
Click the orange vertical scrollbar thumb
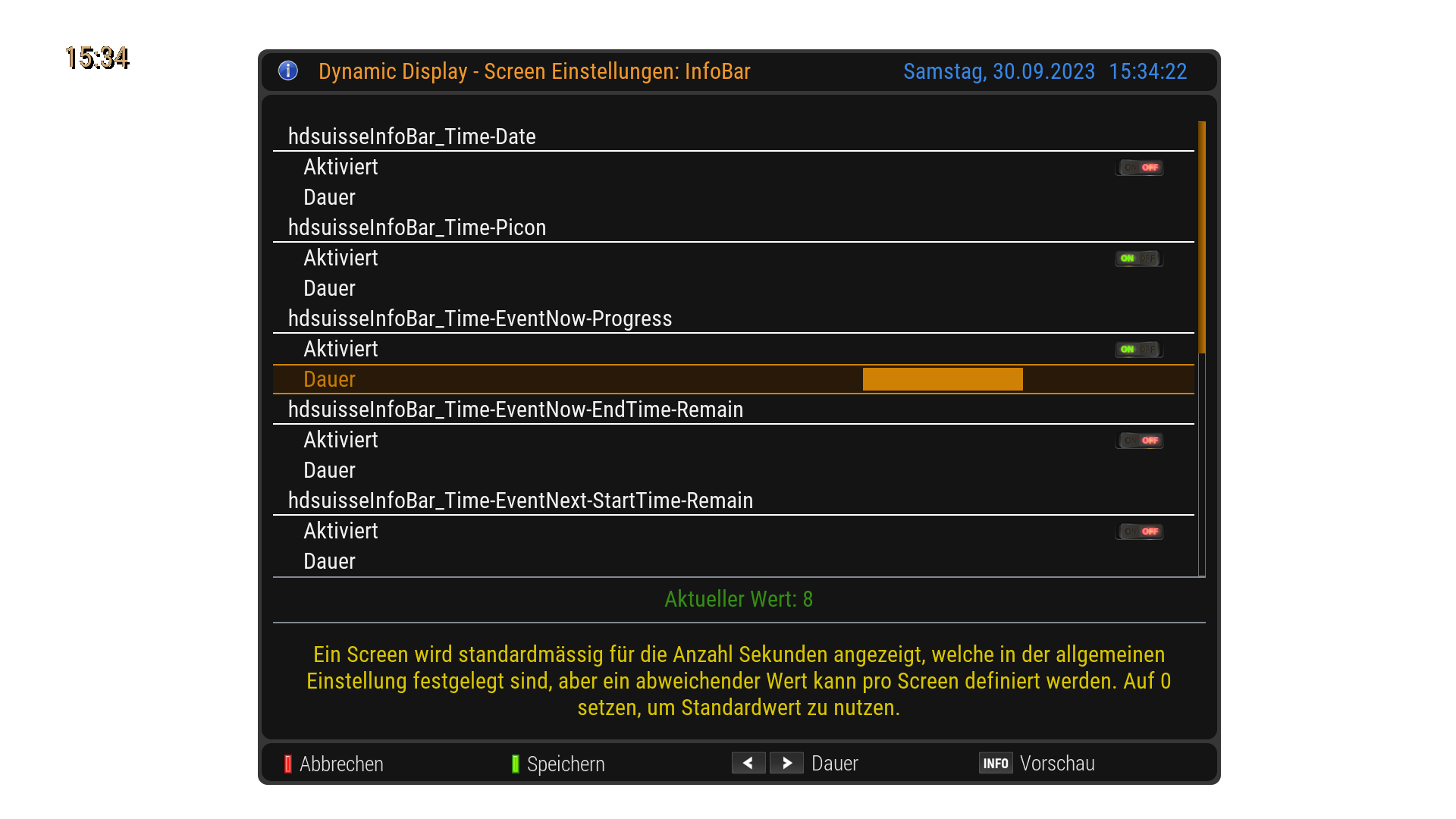click(x=1201, y=237)
